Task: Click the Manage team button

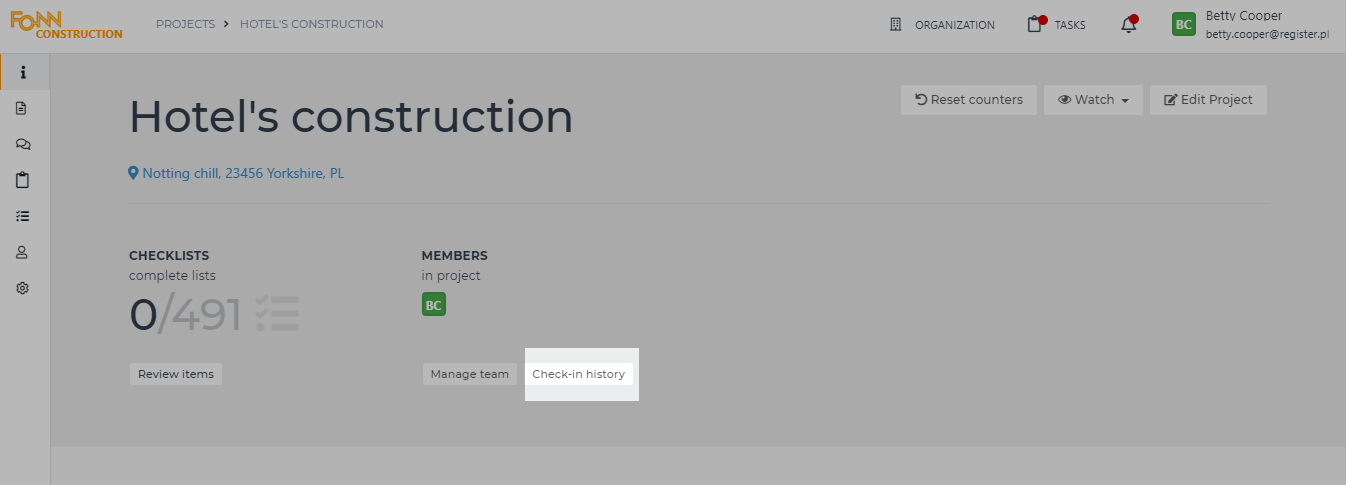Action: (x=469, y=374)
